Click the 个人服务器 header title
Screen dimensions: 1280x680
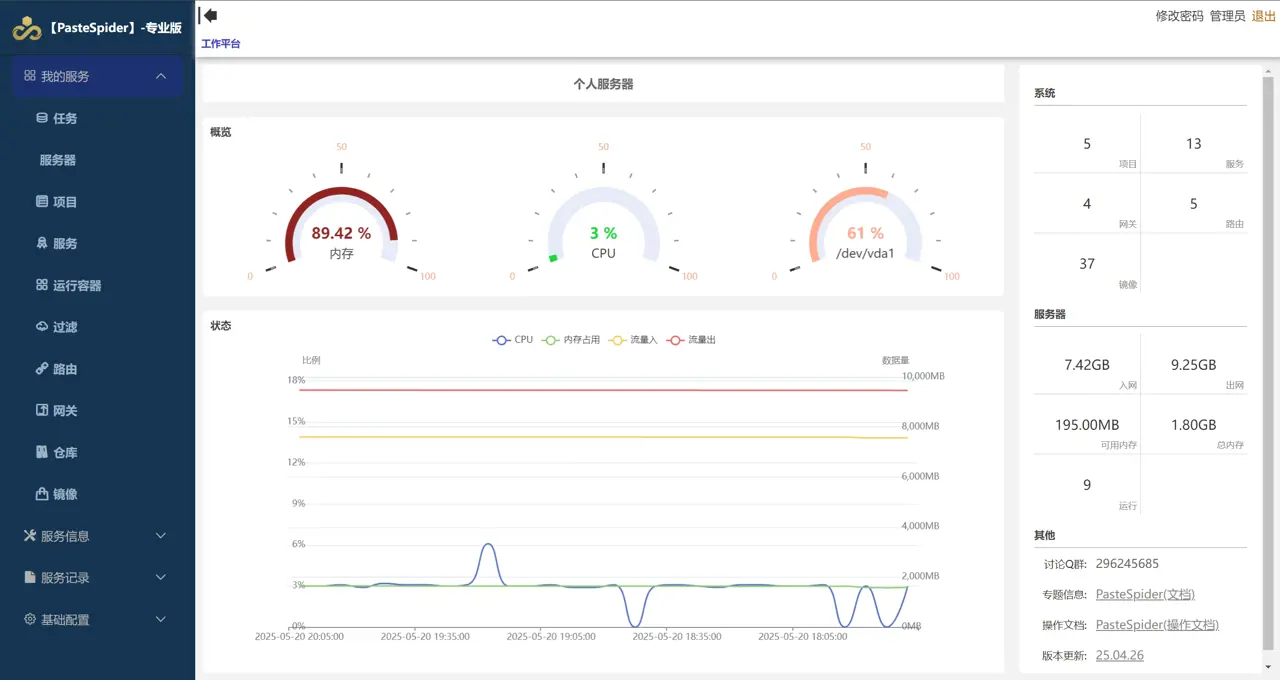pyautogui.click(x=603, y=84)
